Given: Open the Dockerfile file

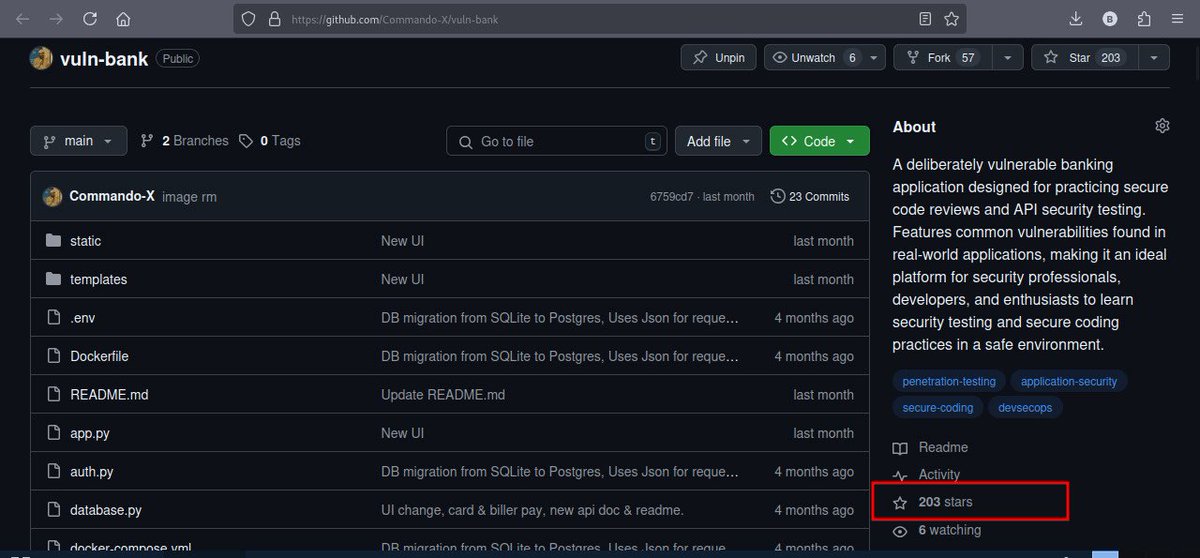Looking at the screenshot, I should coord(99,356).
